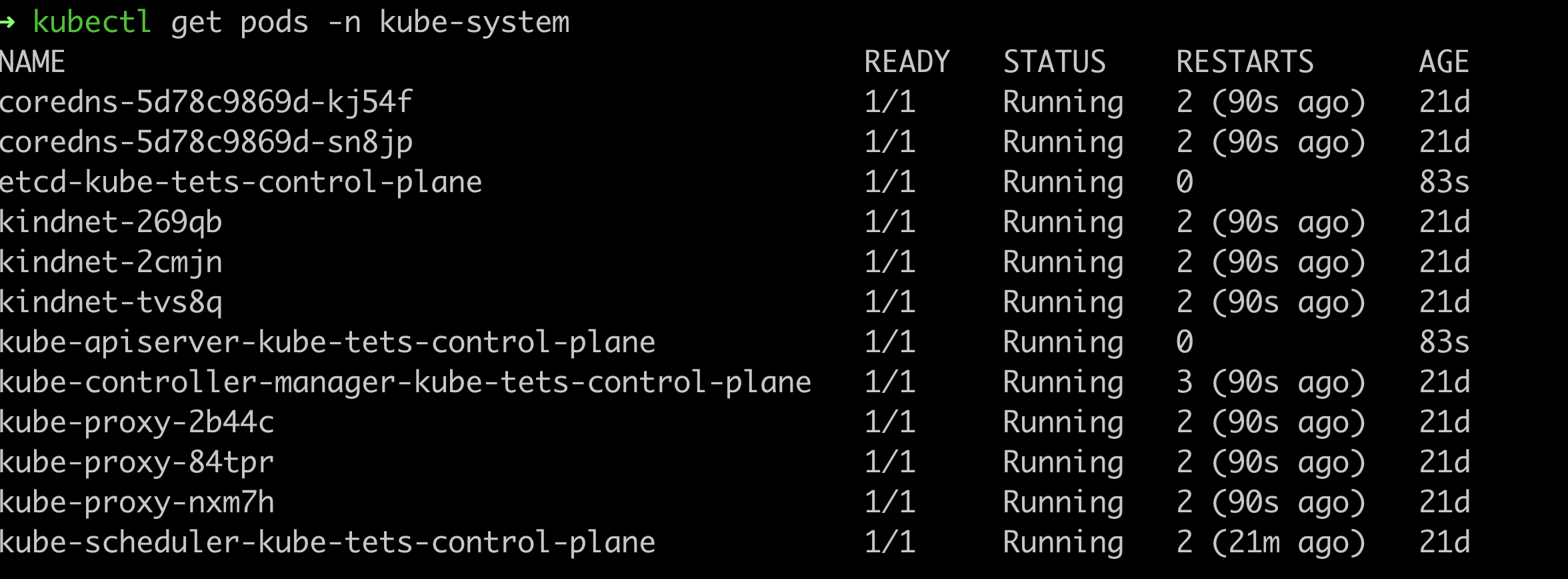Viewport: 1568px width, 579px height.
Task: Click pod name coredns-5d78c9869d-sn8jp
Action: [206, 142]
